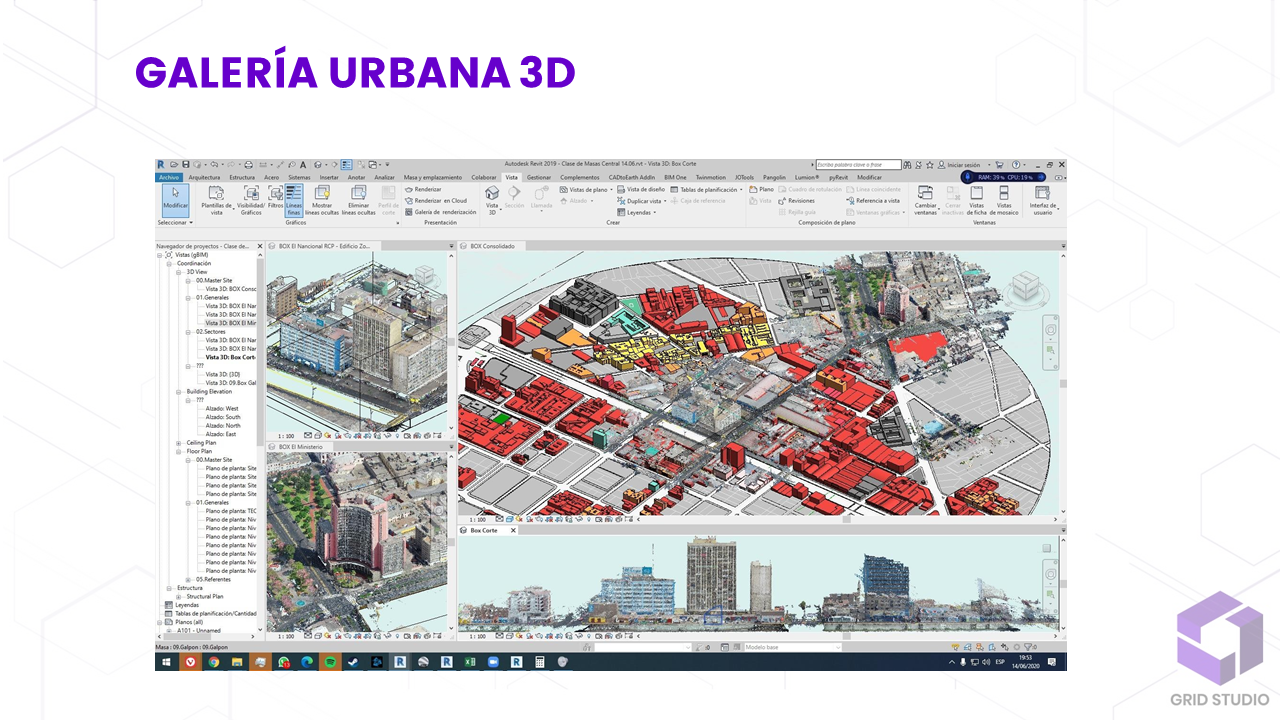Click Referencia a vista

873,200
